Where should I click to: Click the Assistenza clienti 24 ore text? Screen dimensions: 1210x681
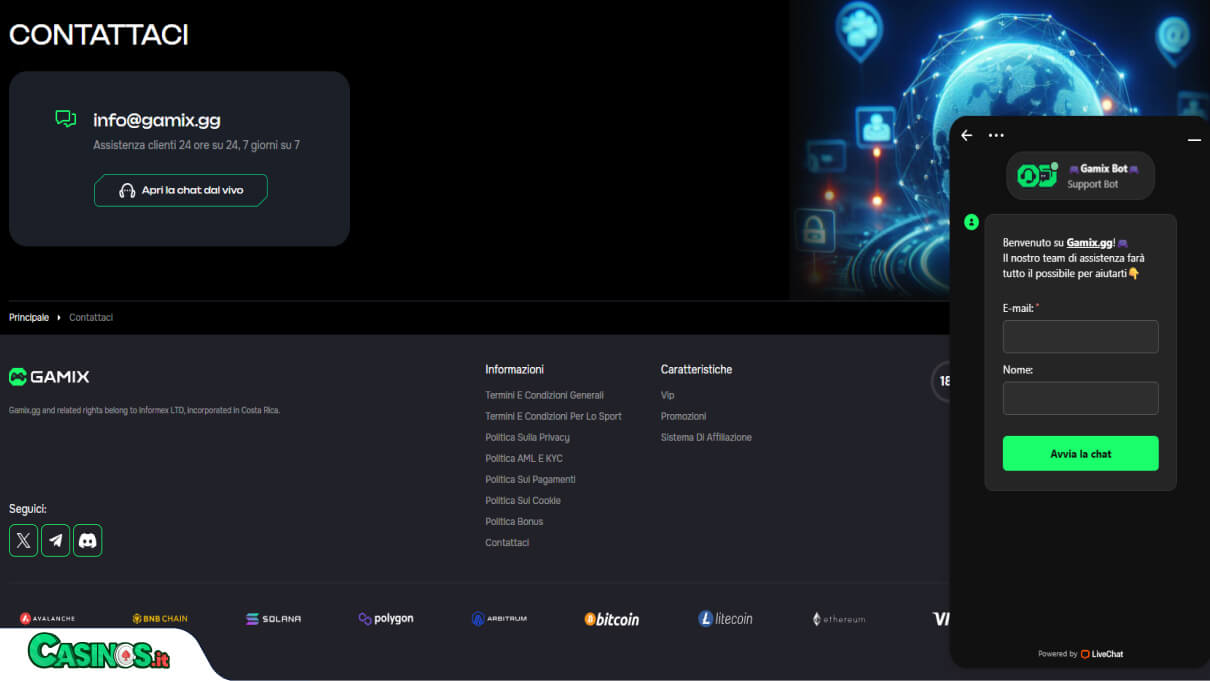pyautogui.click(x=196, y=145)
